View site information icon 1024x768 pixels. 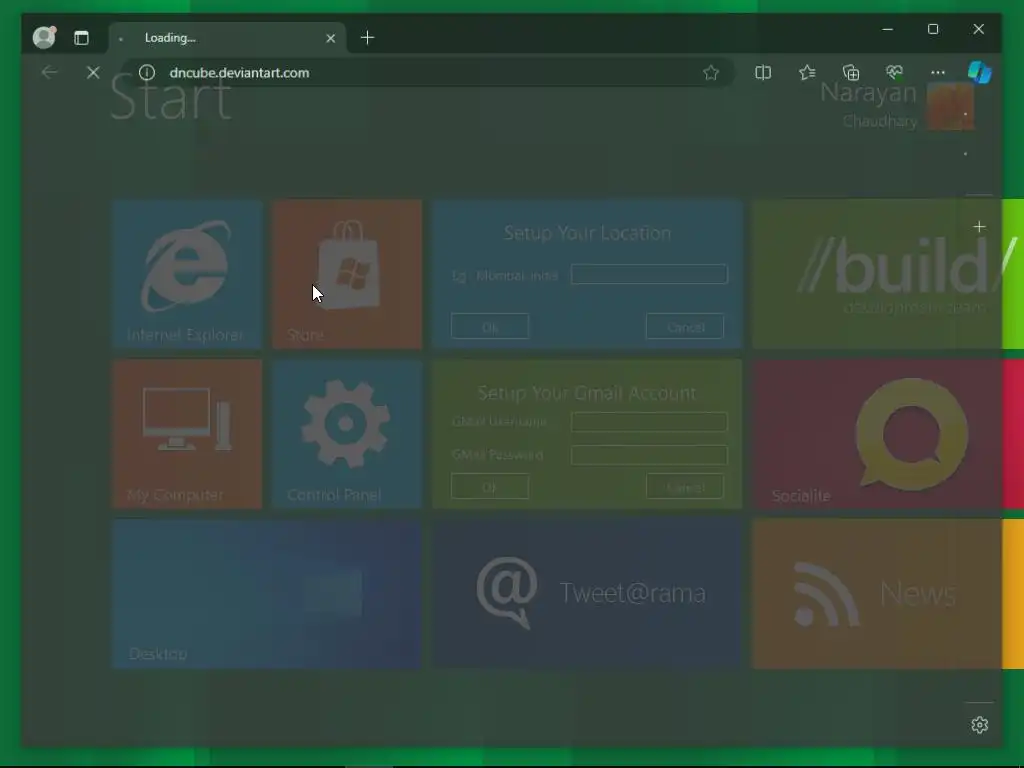pos(147,72)
